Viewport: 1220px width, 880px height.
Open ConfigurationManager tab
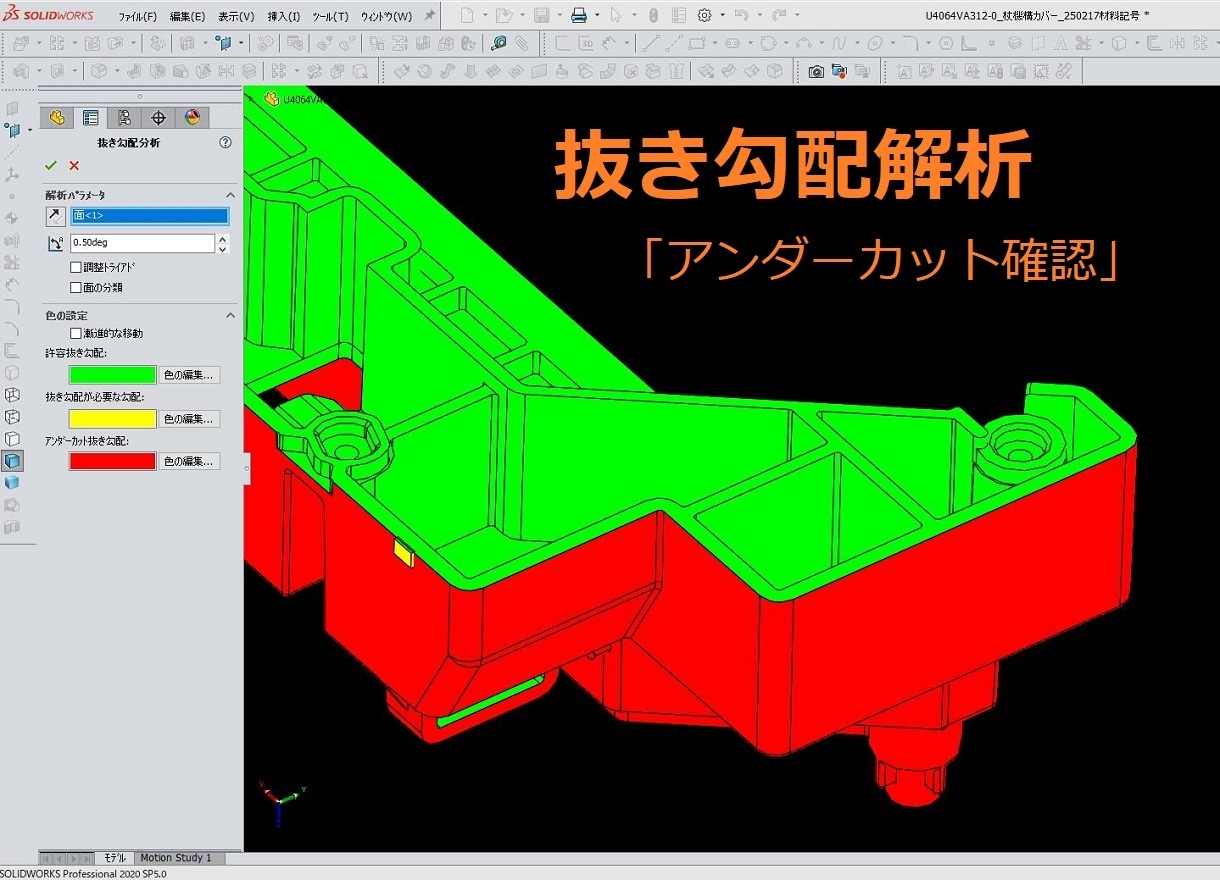tap(124, 117)
